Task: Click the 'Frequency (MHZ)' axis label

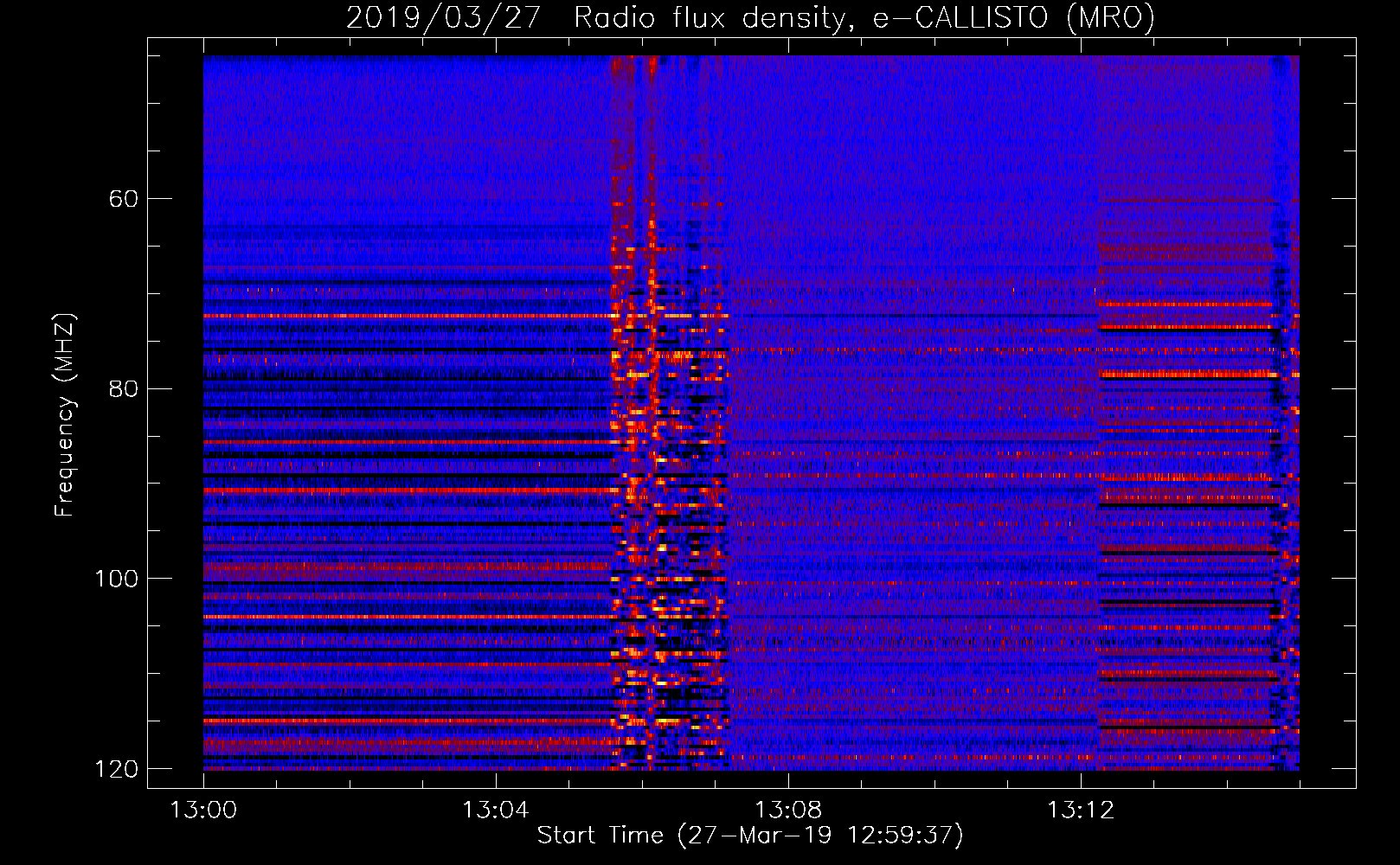Action: click(65, 414)
